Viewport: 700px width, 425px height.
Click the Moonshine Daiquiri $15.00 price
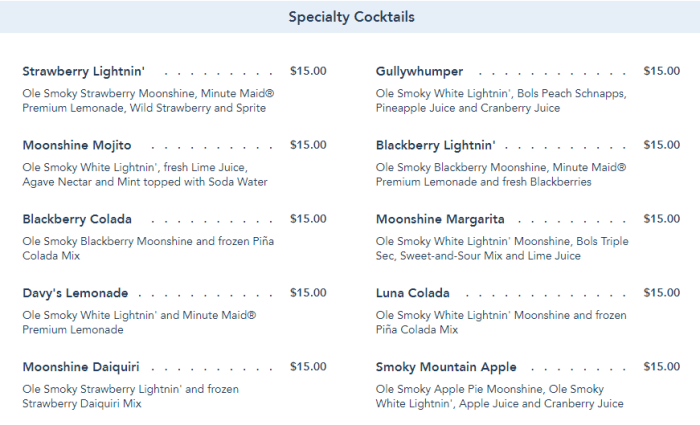coord(308,367)
